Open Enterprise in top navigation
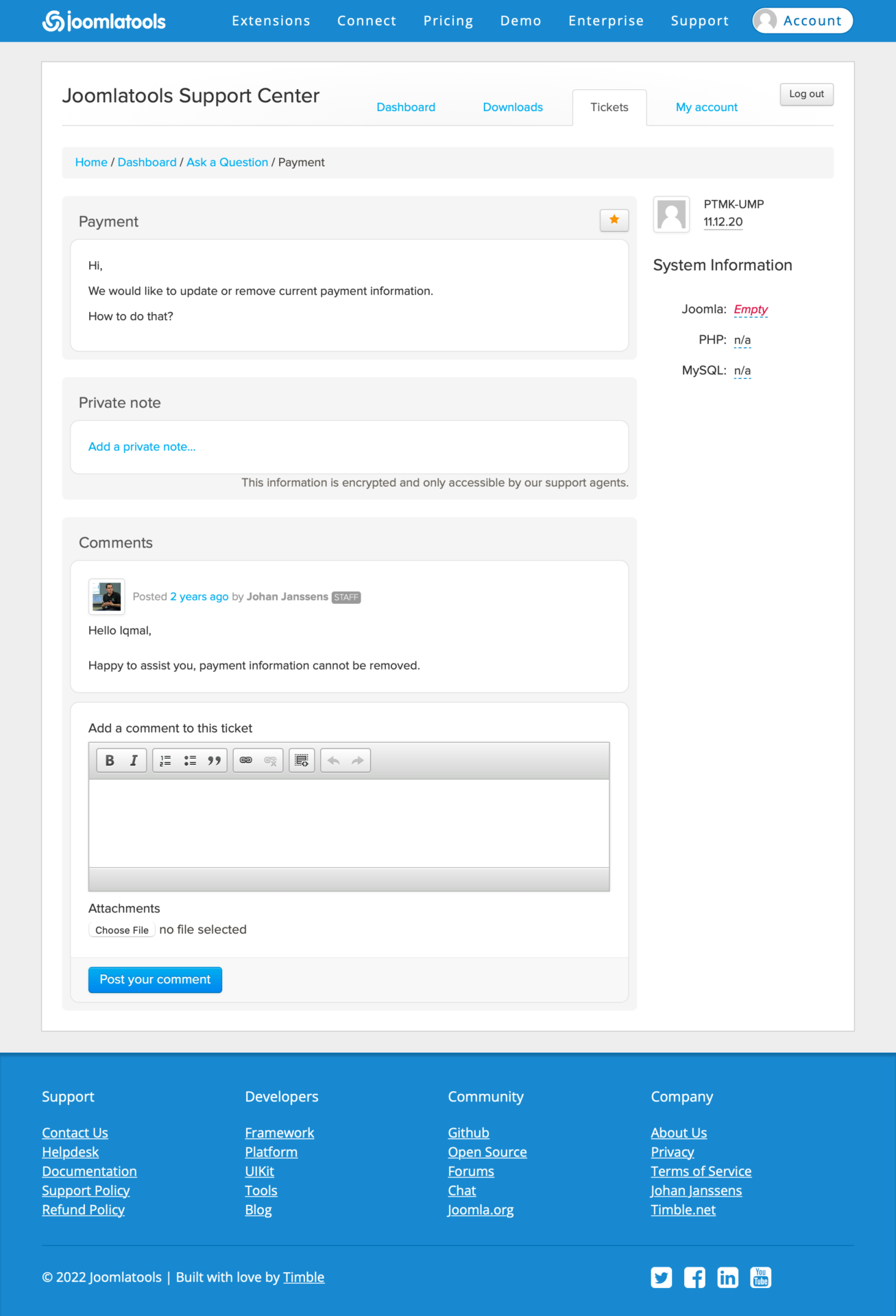Screen dimensions: 896x1316 click(606, 21)
